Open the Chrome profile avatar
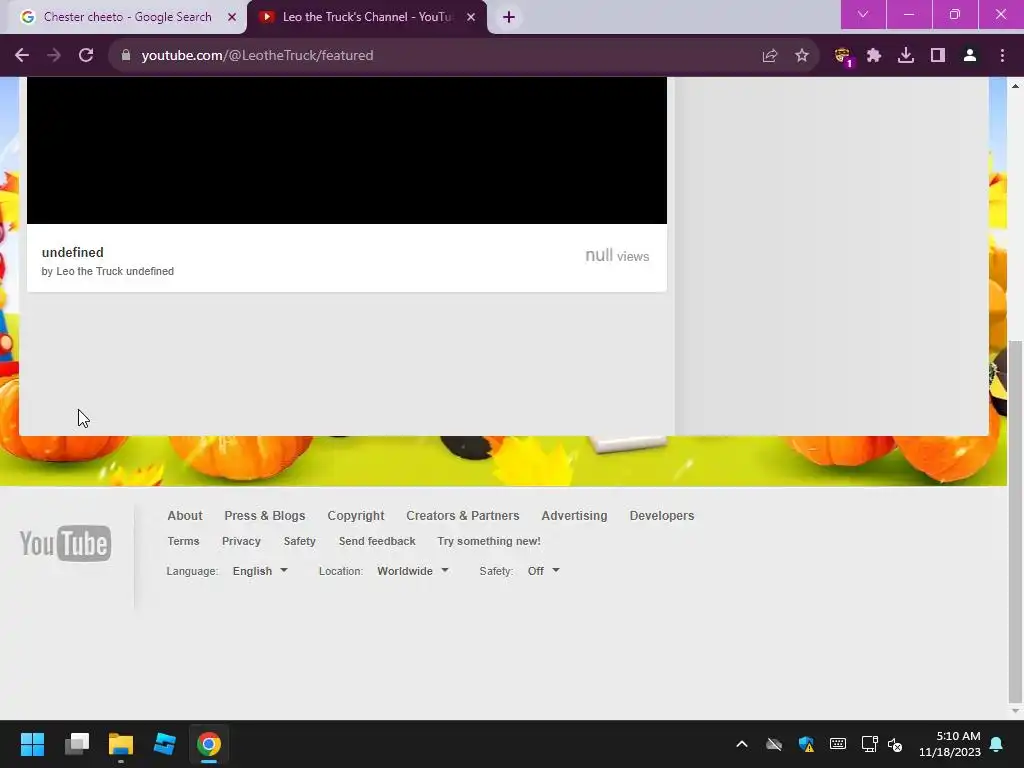Viewport: 1024px width, 768px height. (970, 56)
